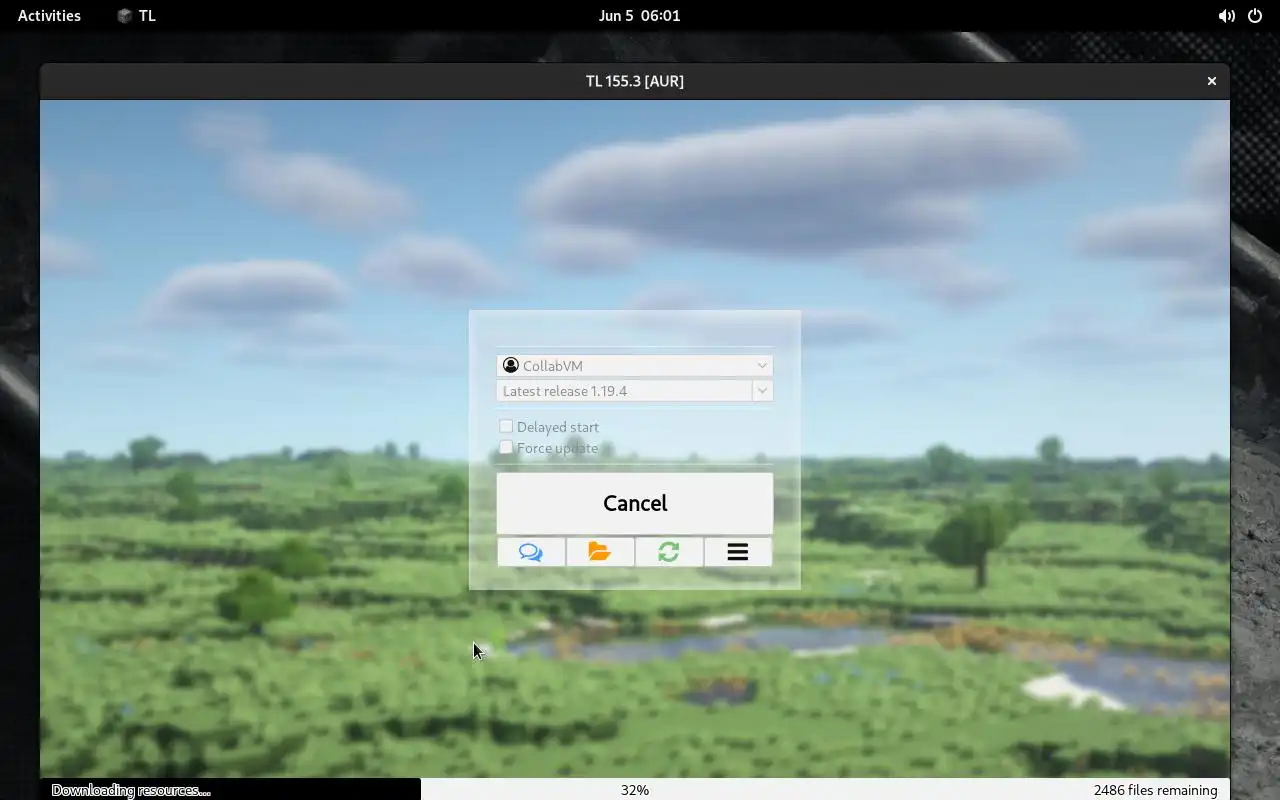
Task: Expand the CollabVM account dropdown
Action: (635, 365)
